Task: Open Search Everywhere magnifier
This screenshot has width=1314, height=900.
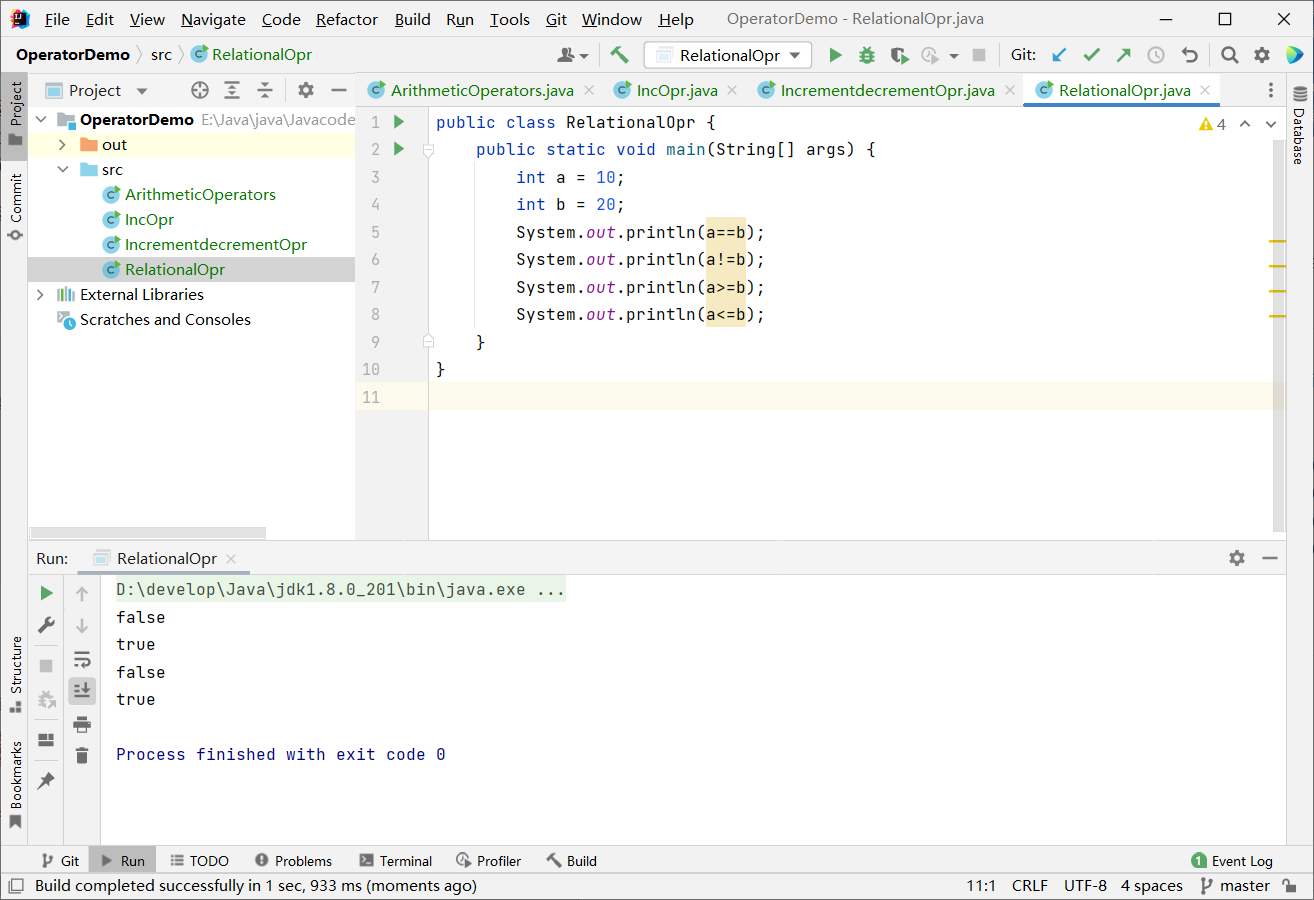Action: (1230, 55)
